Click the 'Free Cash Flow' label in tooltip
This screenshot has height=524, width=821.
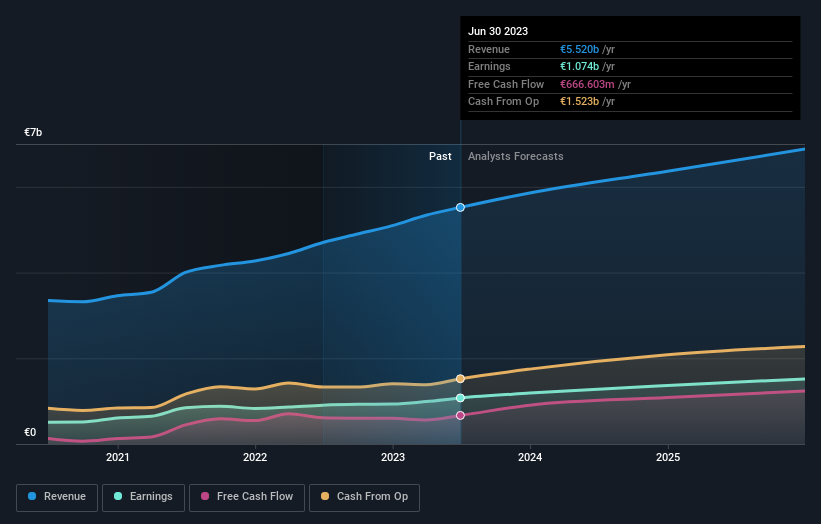pos(506,84)
